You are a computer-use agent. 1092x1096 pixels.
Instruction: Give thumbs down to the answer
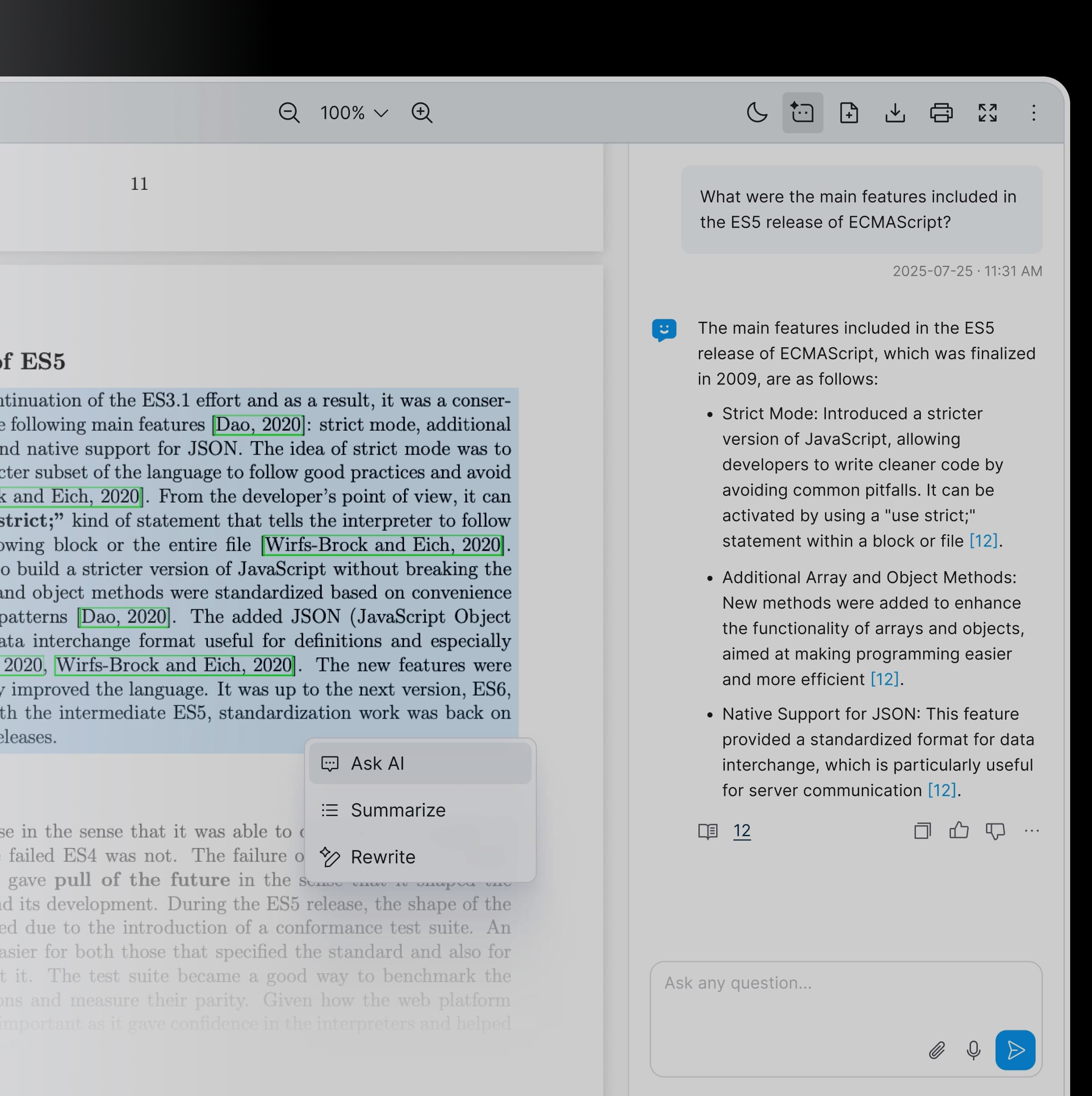(995, 832)
